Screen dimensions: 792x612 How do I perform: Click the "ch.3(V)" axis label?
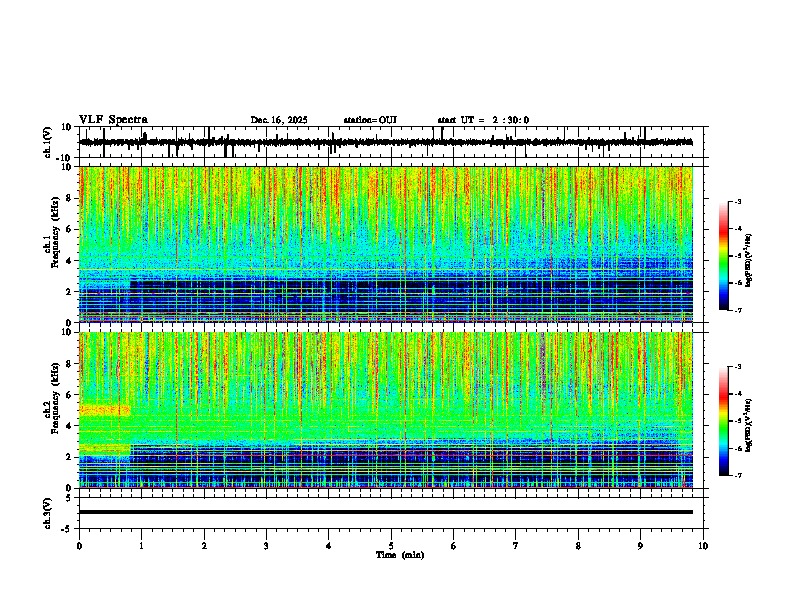point(48,514)
